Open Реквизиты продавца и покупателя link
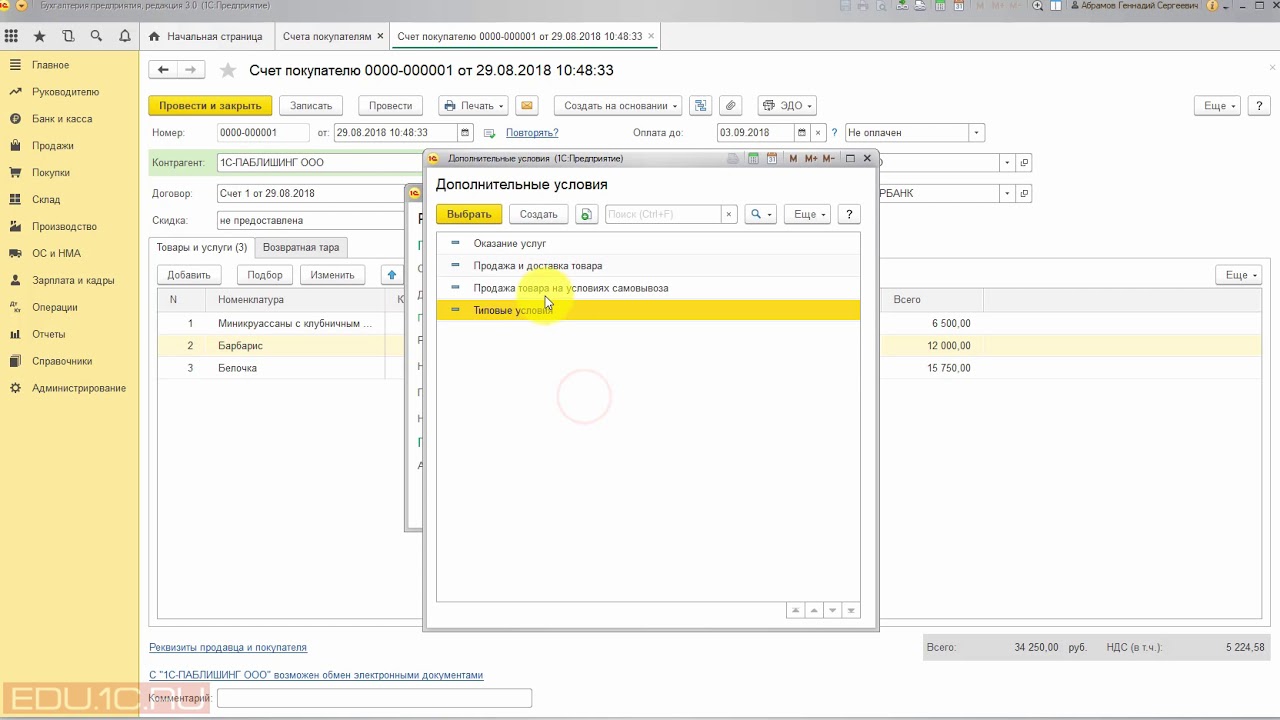This screenshot has width=1280, height=720. pyautogui.click(x=228, y=647)
